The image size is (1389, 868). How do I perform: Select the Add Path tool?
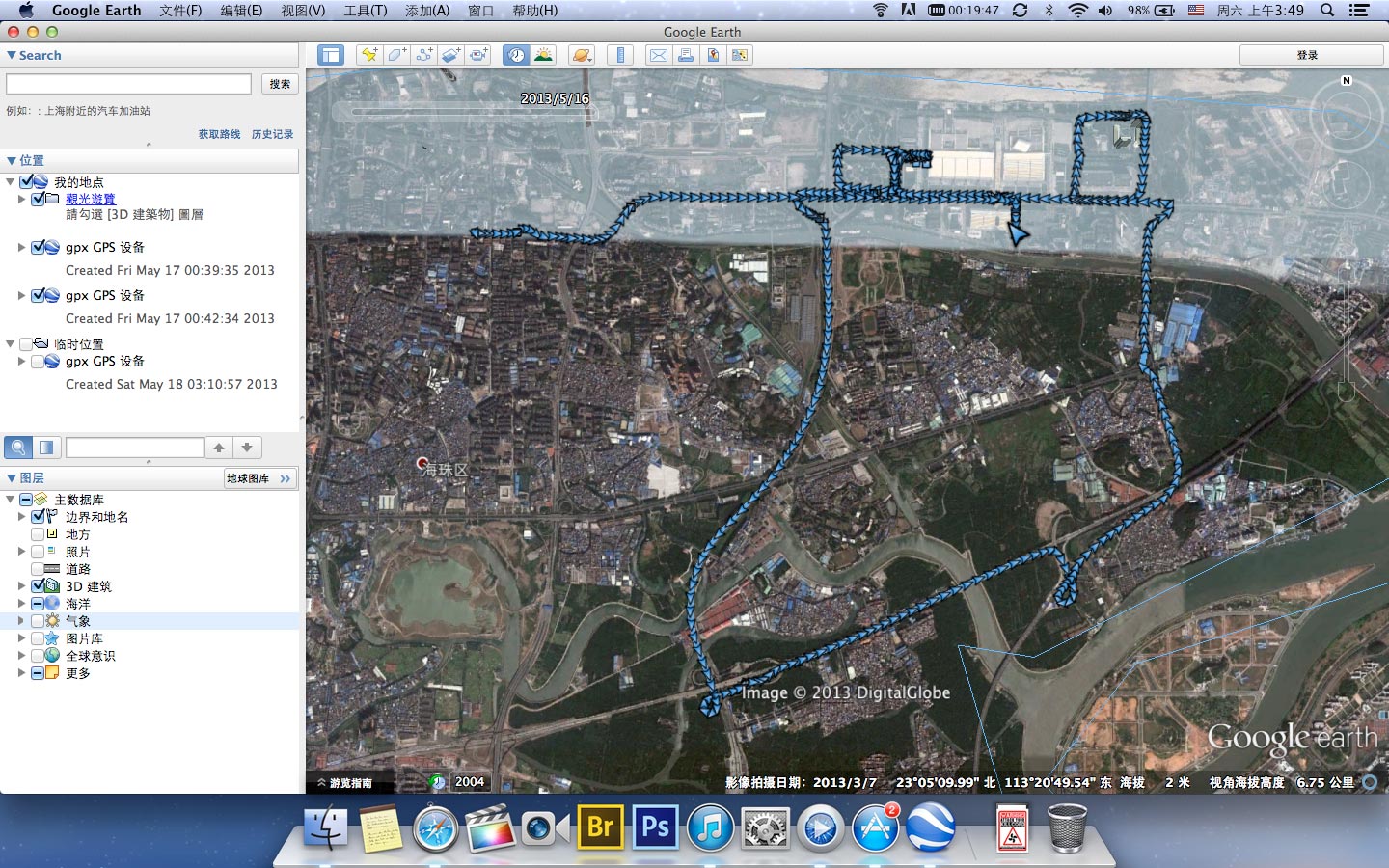(424, 55)
